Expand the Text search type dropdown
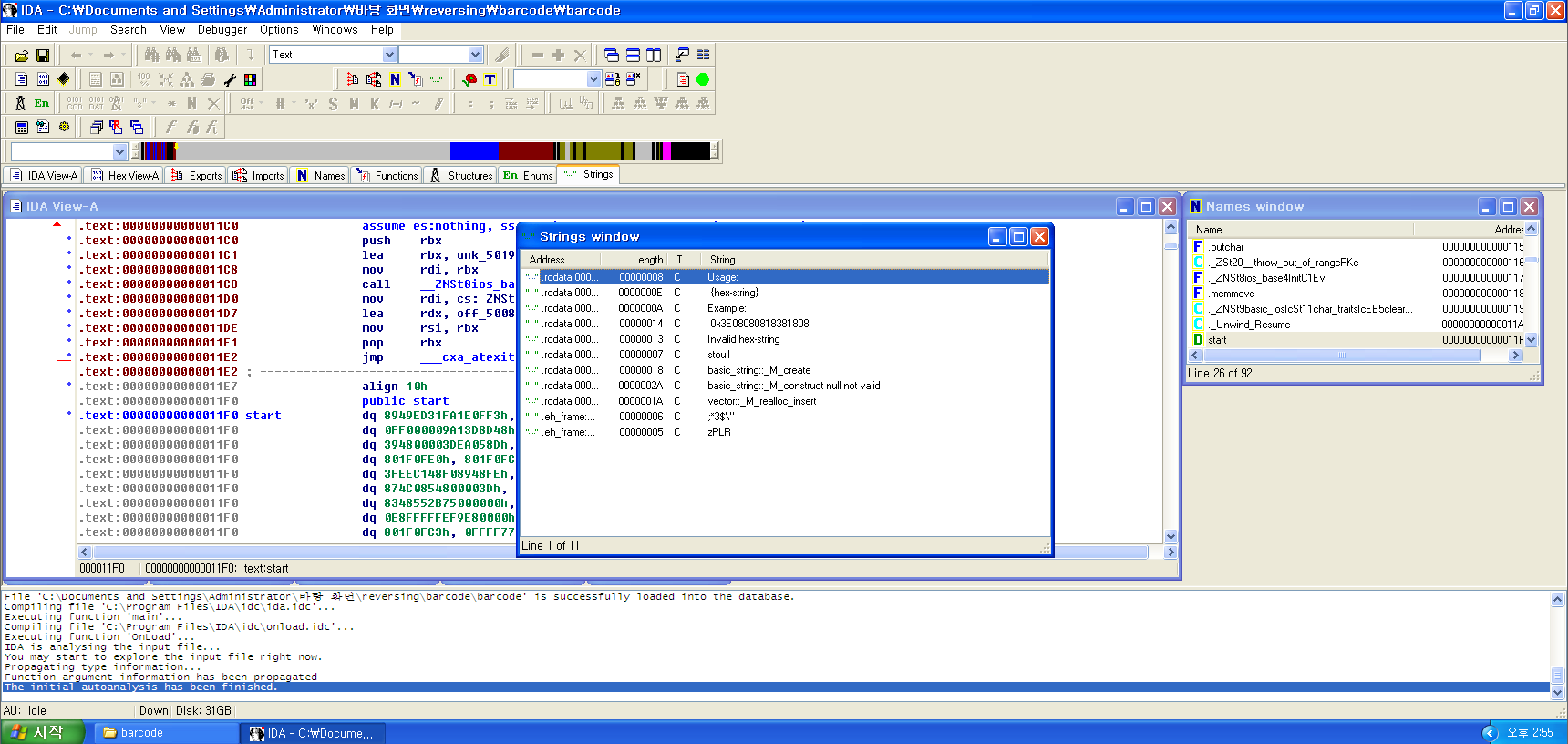The width and height of the screenshot is (1568, 744). pyautogui.click(x=389, y=55)
